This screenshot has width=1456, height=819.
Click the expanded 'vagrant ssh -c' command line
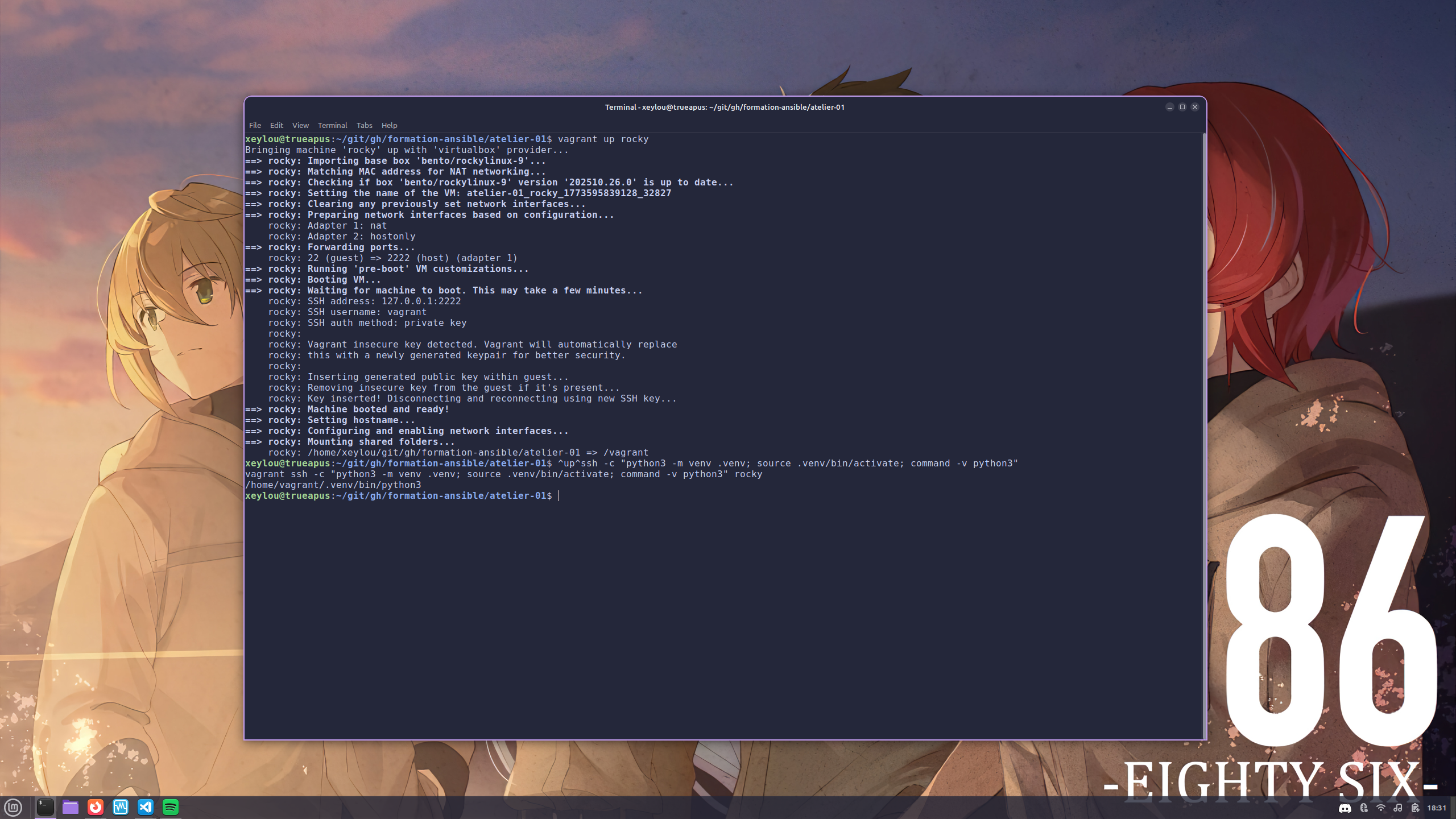503,474
